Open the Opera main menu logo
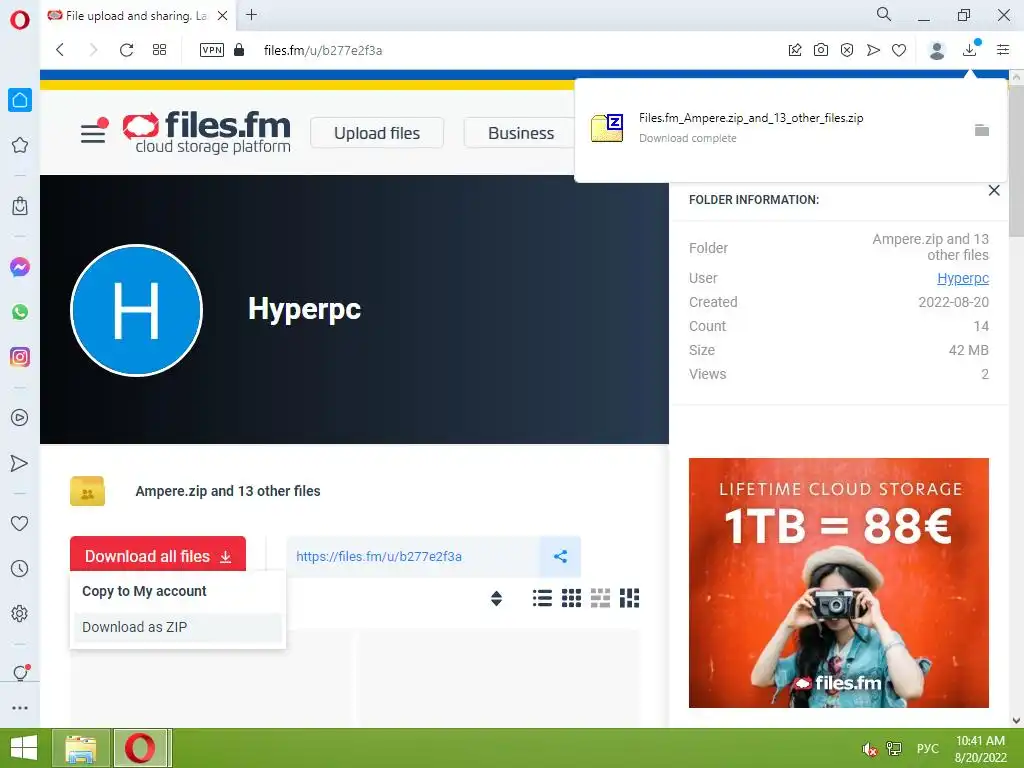Viewport: 1024px width, 768px height. point(20,20)
